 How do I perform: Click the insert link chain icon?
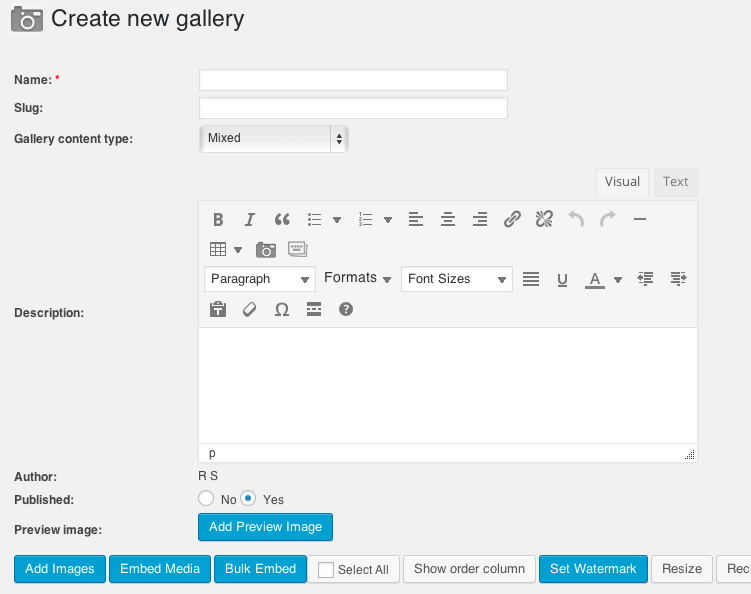512,220
